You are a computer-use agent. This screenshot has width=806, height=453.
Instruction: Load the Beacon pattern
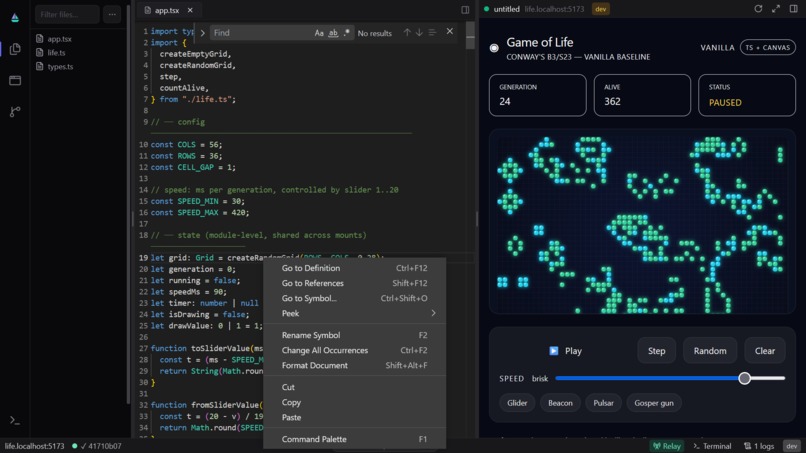(x=560, y=403)
